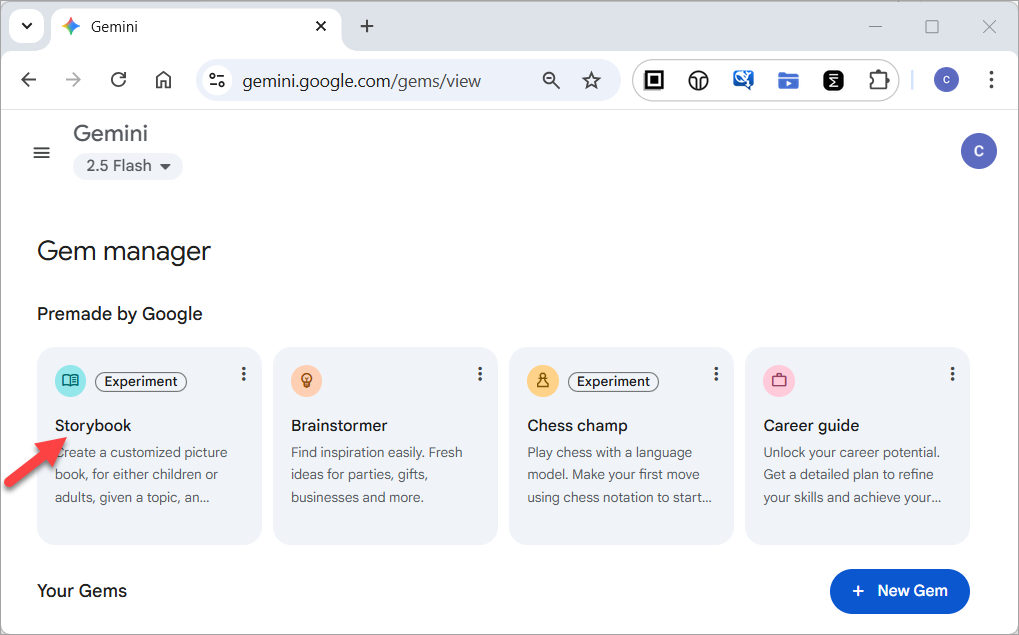Click the 'Gem manager' heading
The image size is (1019, 635).
(123, 252)
